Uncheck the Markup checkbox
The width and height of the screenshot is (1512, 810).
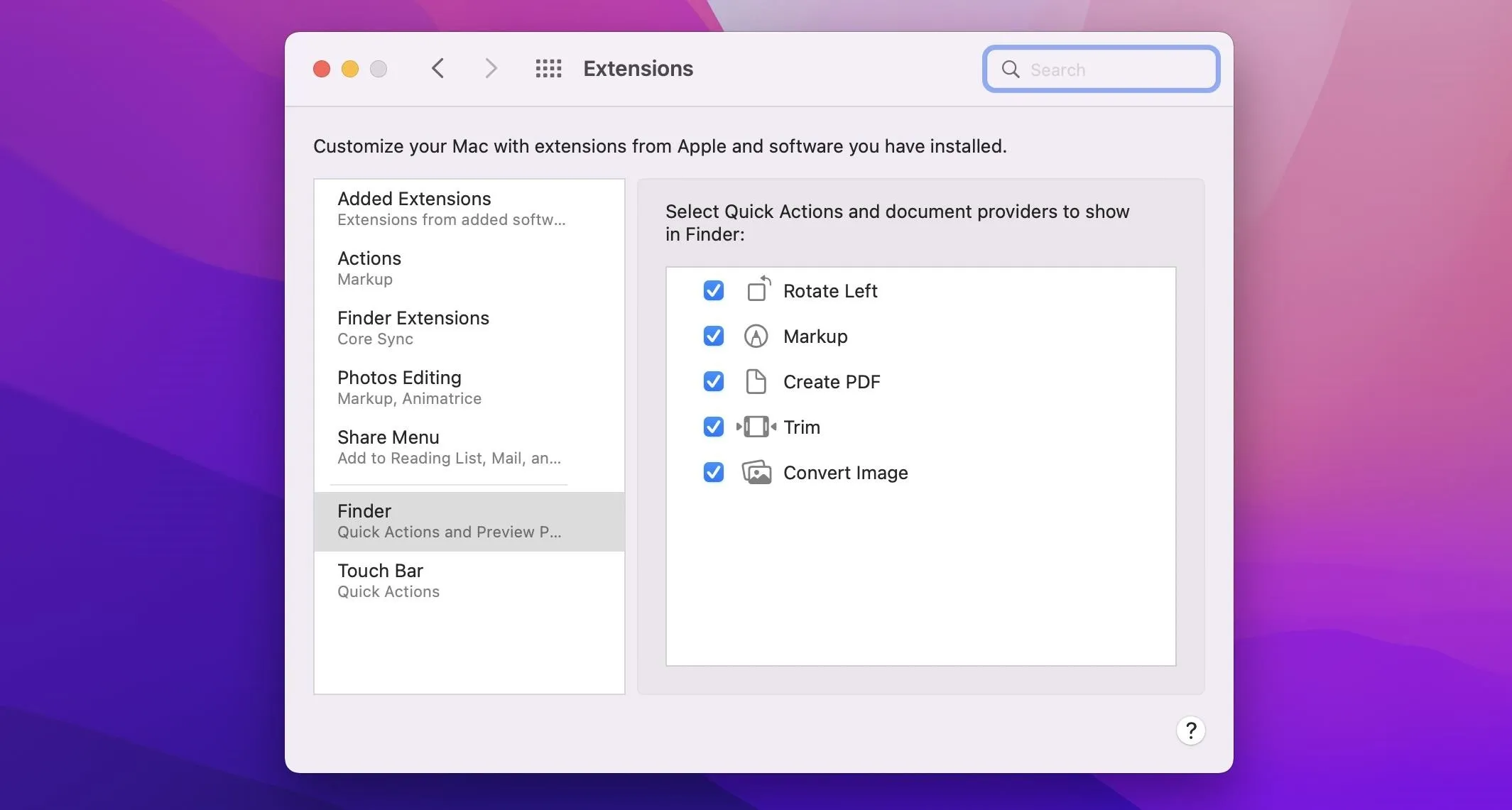pyautogui.click(x=713, y=336)
